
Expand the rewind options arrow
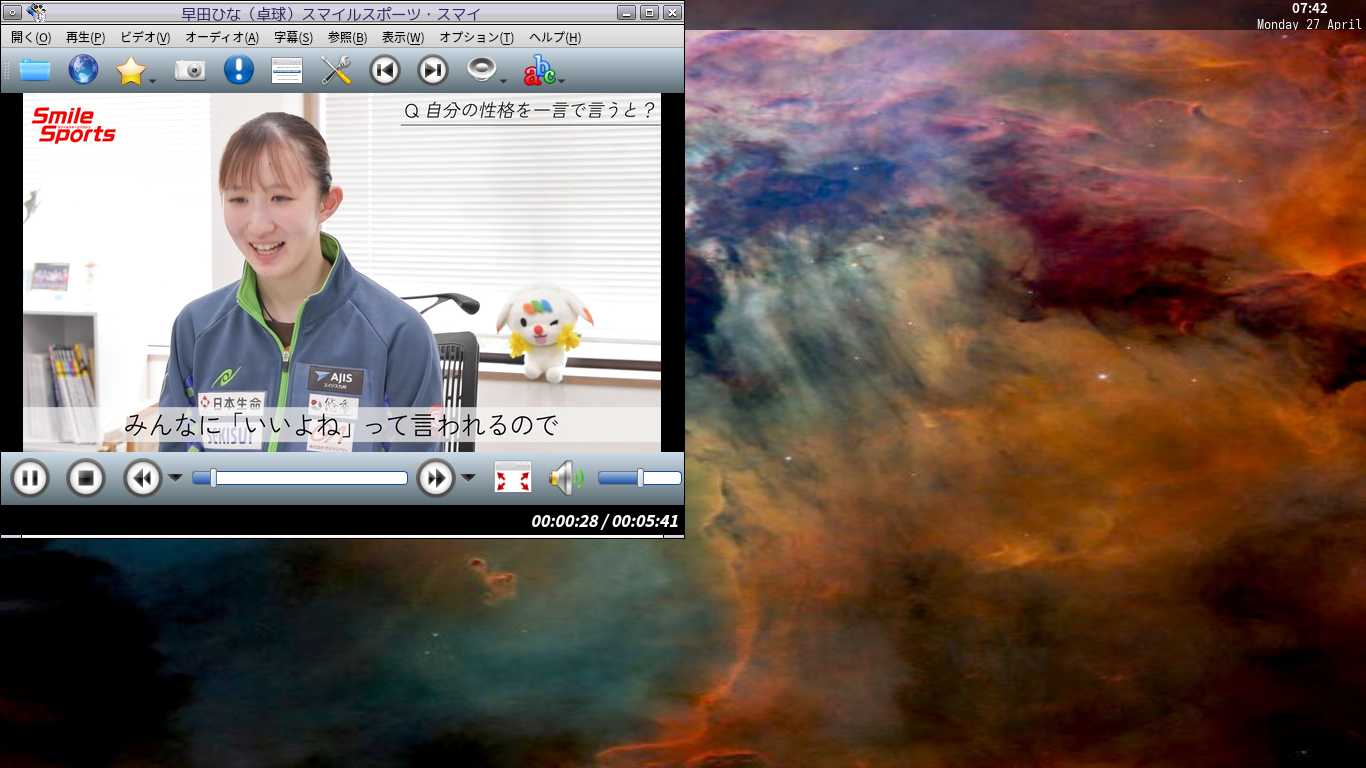[175, 478]
